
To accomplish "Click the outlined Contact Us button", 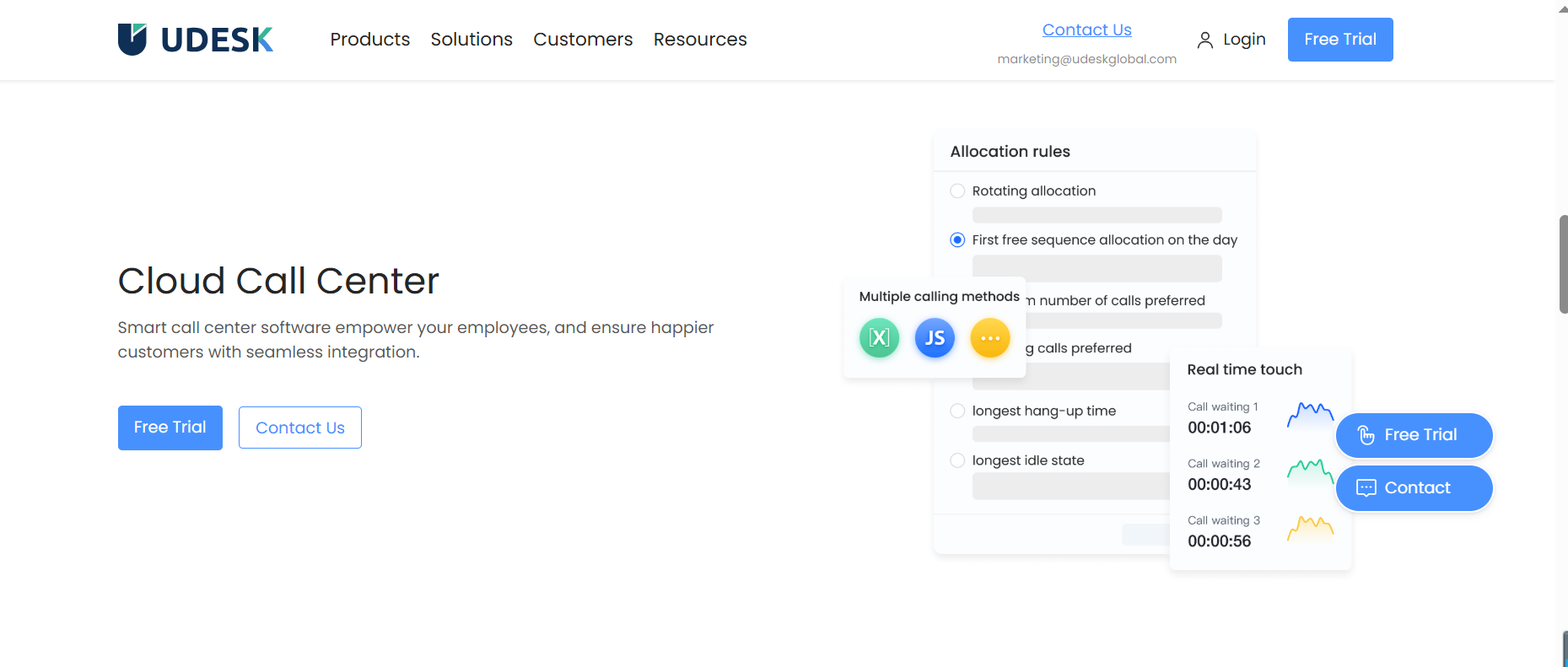I will 299,428.
